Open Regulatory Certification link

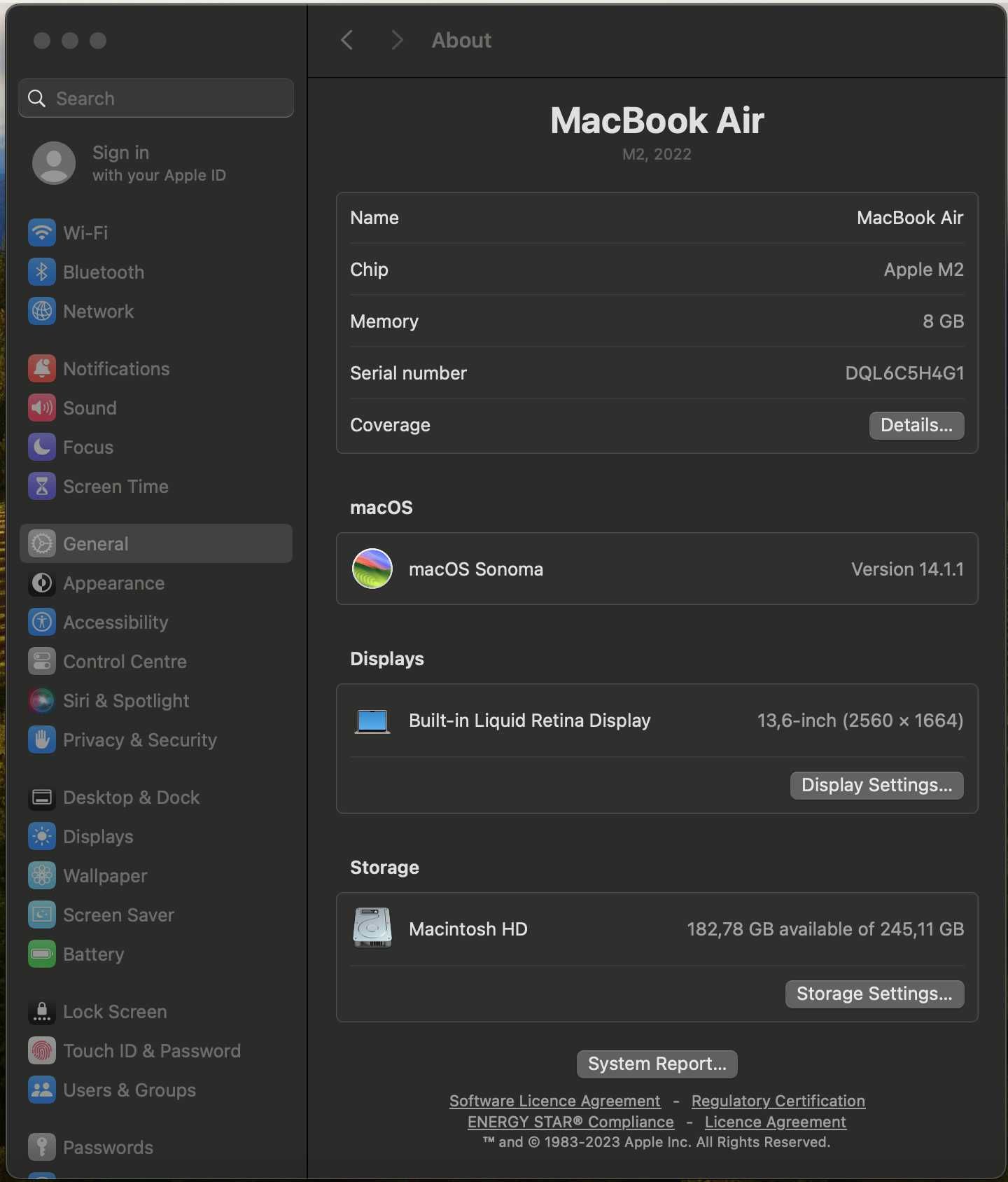coord(778,1101)
